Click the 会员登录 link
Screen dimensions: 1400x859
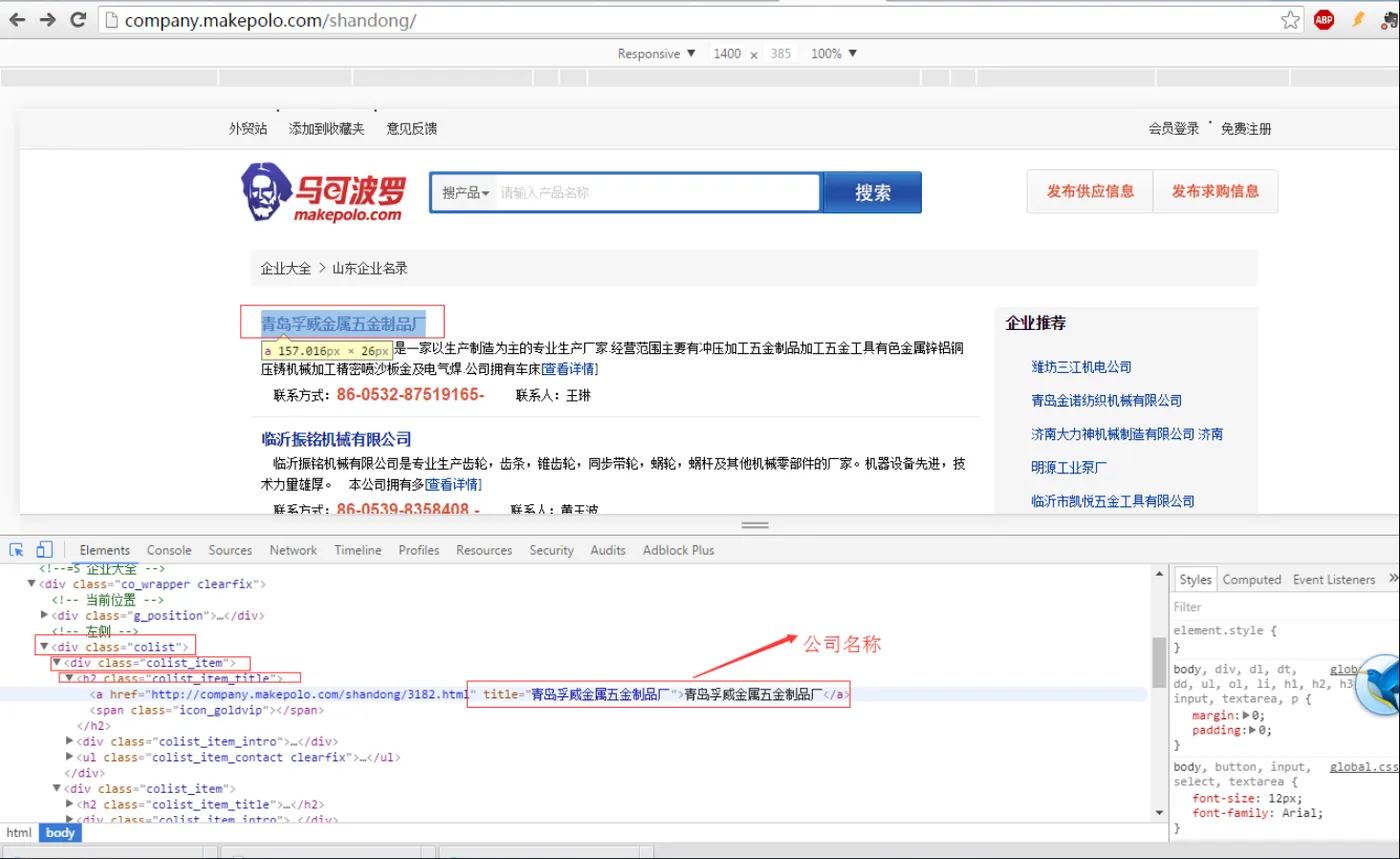pos(1174,129)
